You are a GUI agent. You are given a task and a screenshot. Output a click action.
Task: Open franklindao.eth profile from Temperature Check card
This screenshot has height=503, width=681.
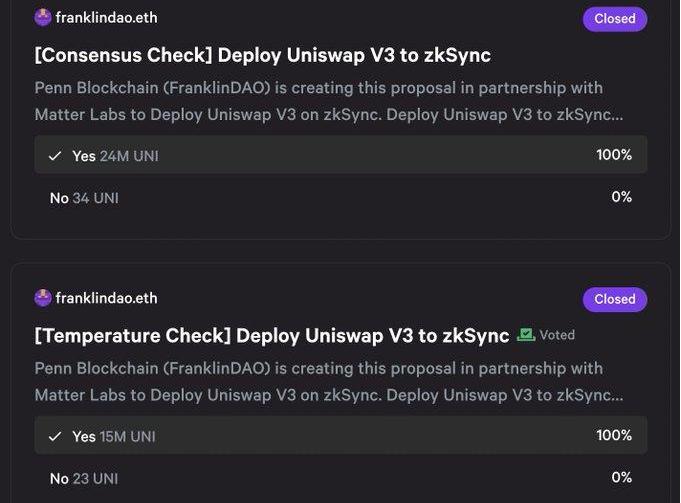(106, 298)
